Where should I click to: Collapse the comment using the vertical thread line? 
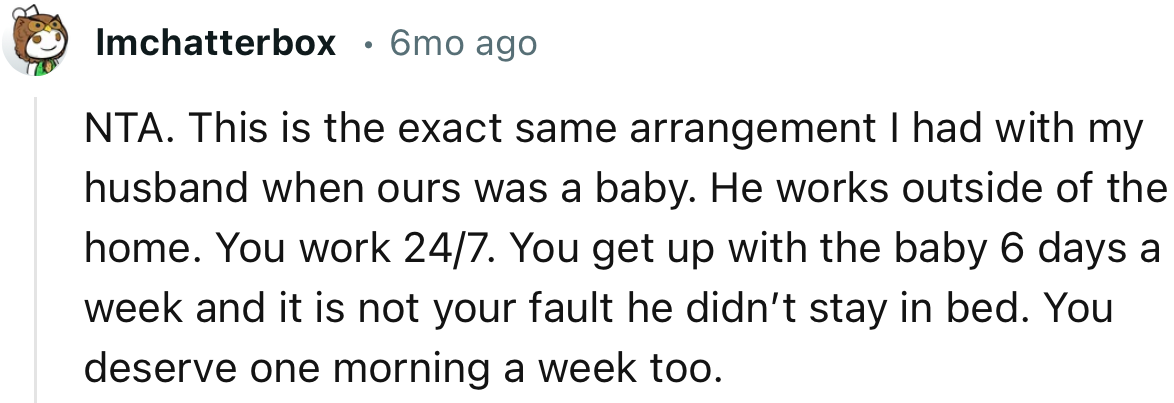(36, 250)
